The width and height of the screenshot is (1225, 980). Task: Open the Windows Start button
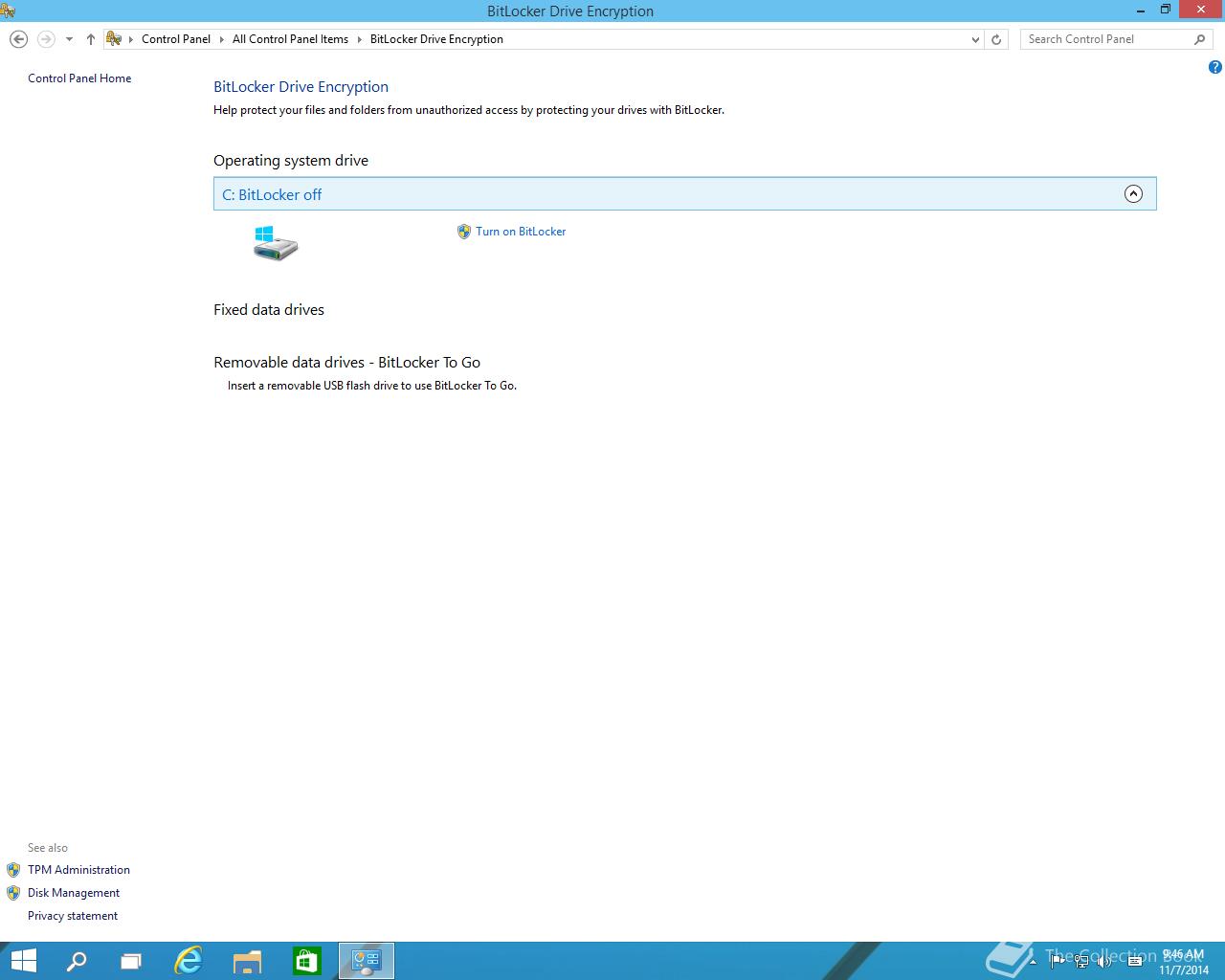coord(22,961)
